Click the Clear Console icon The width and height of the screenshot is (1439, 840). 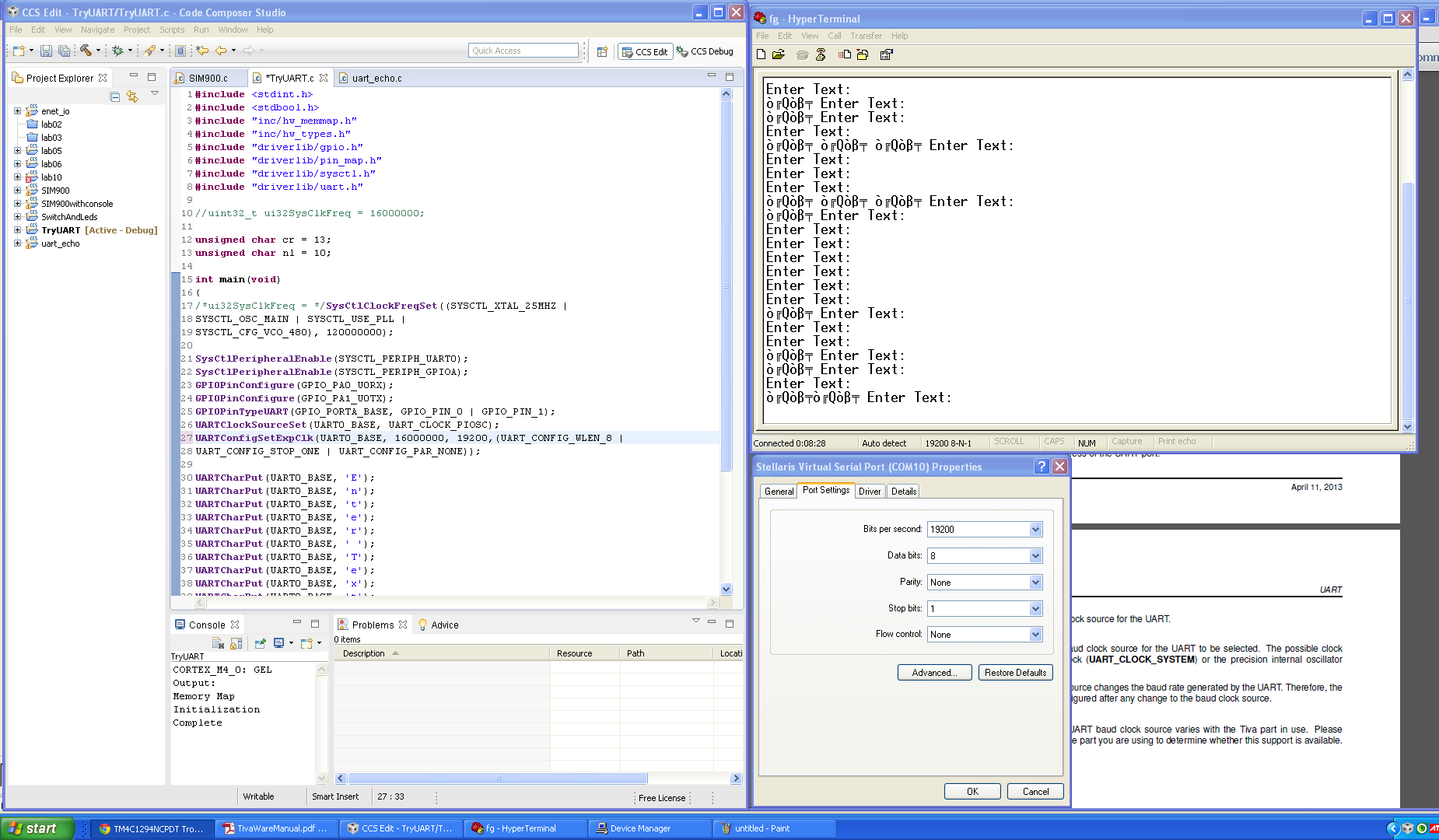[x=218, y=643]
